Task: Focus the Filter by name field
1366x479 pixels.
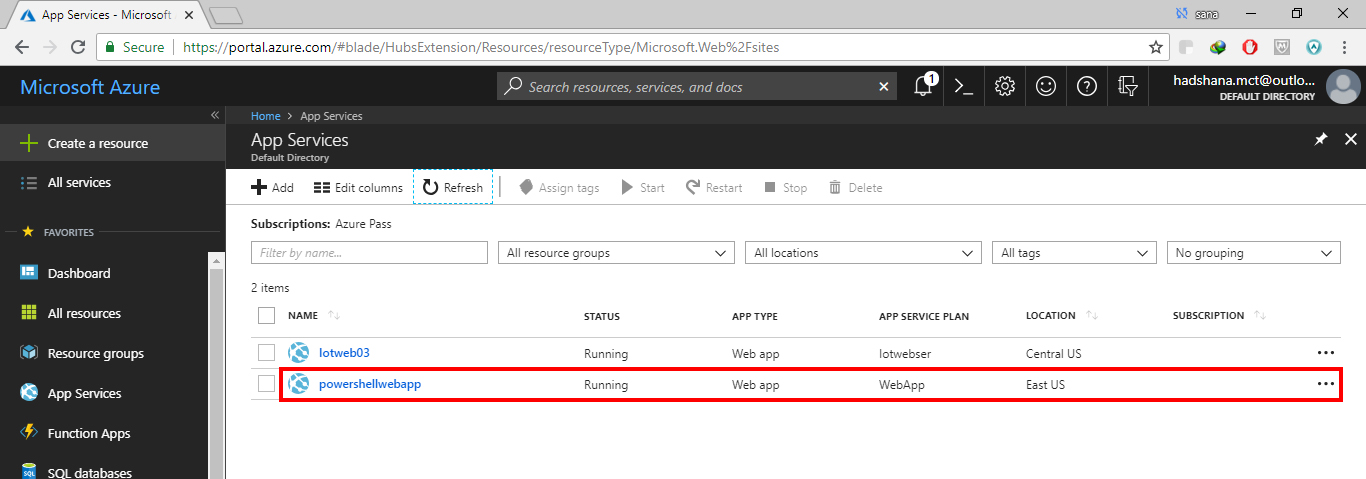Action: click(x=369, y=253)
